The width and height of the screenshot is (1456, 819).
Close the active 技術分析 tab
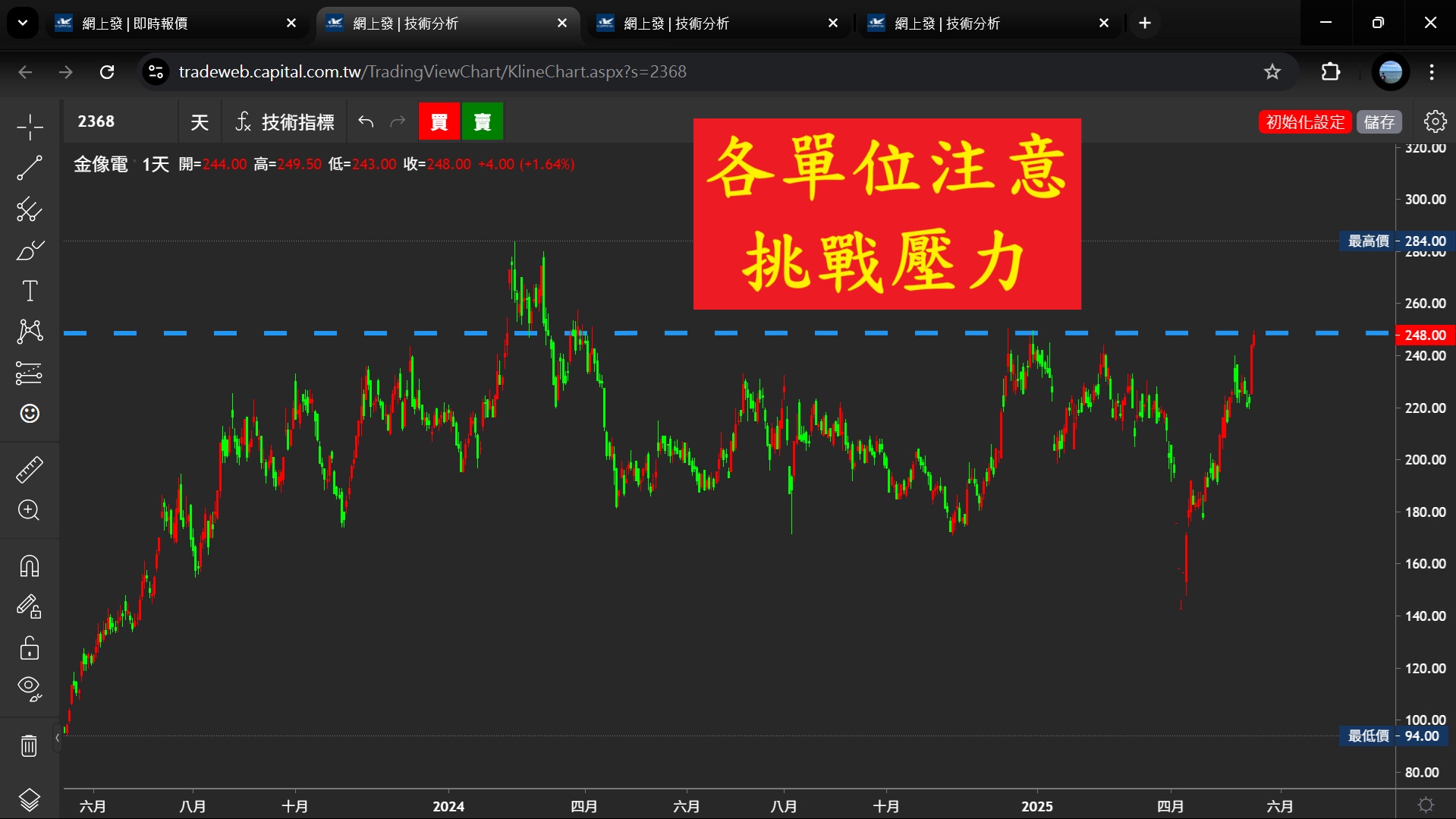point(562,24)
